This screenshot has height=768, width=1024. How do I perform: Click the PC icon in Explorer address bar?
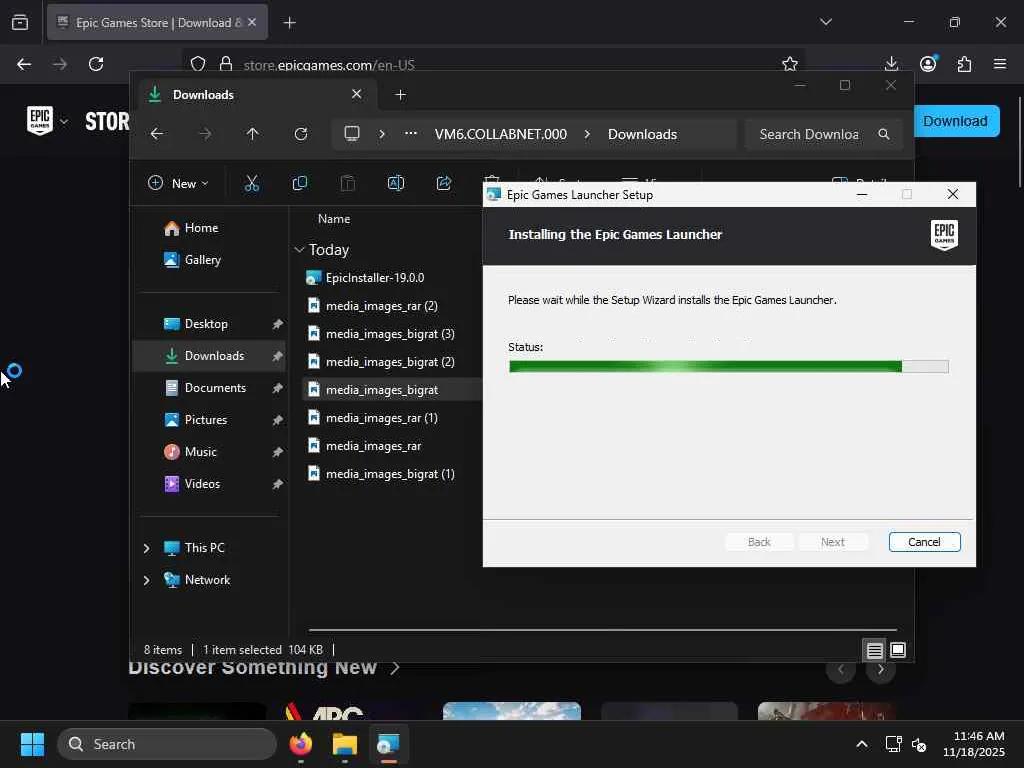[x=352, y=134]
